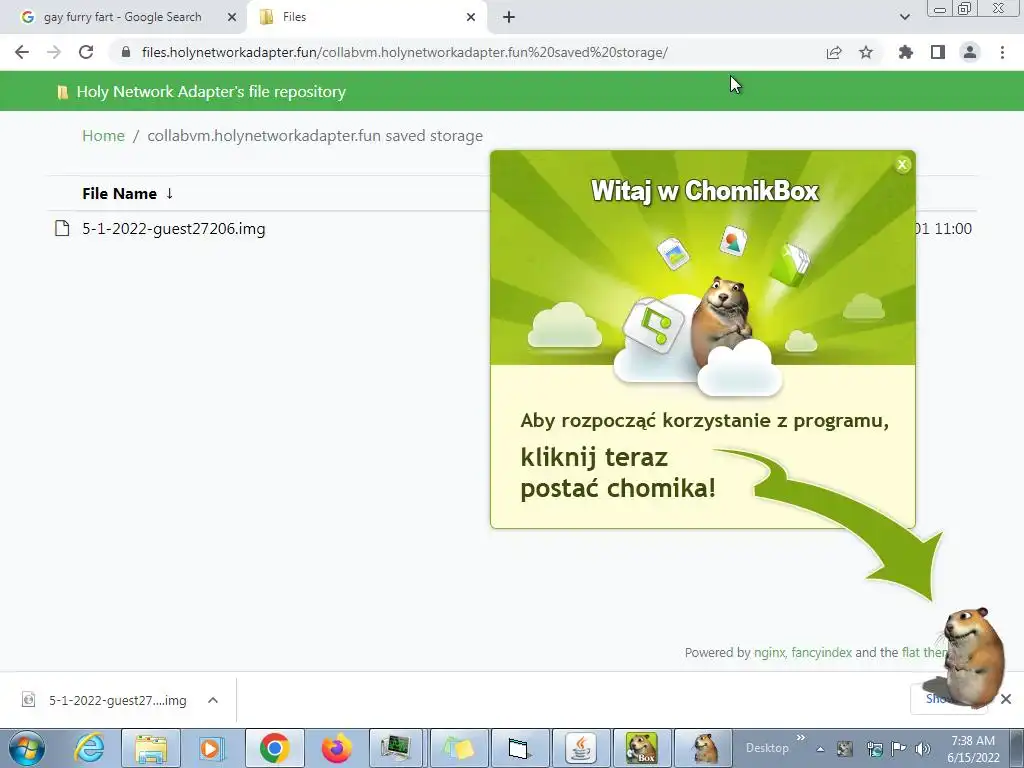Click the network tray icon
The width and height of the screenshot is (1024, 768).
[x=874, y=749]
